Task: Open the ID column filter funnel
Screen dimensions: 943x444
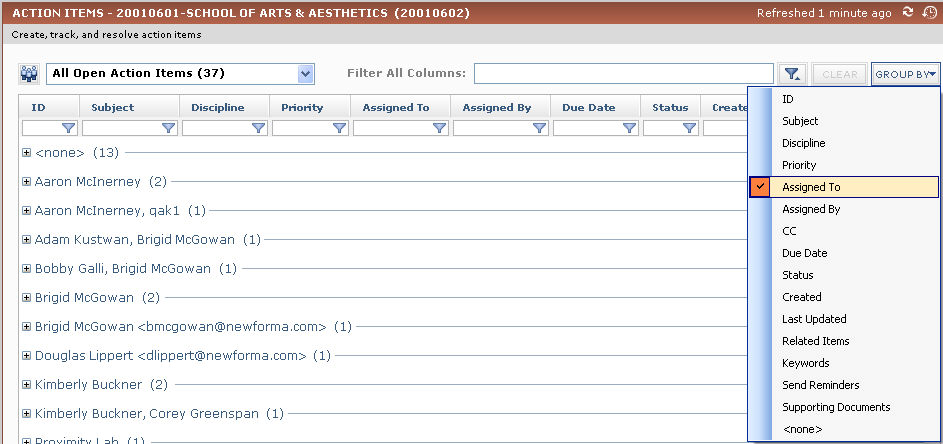Action: (68, 128)
